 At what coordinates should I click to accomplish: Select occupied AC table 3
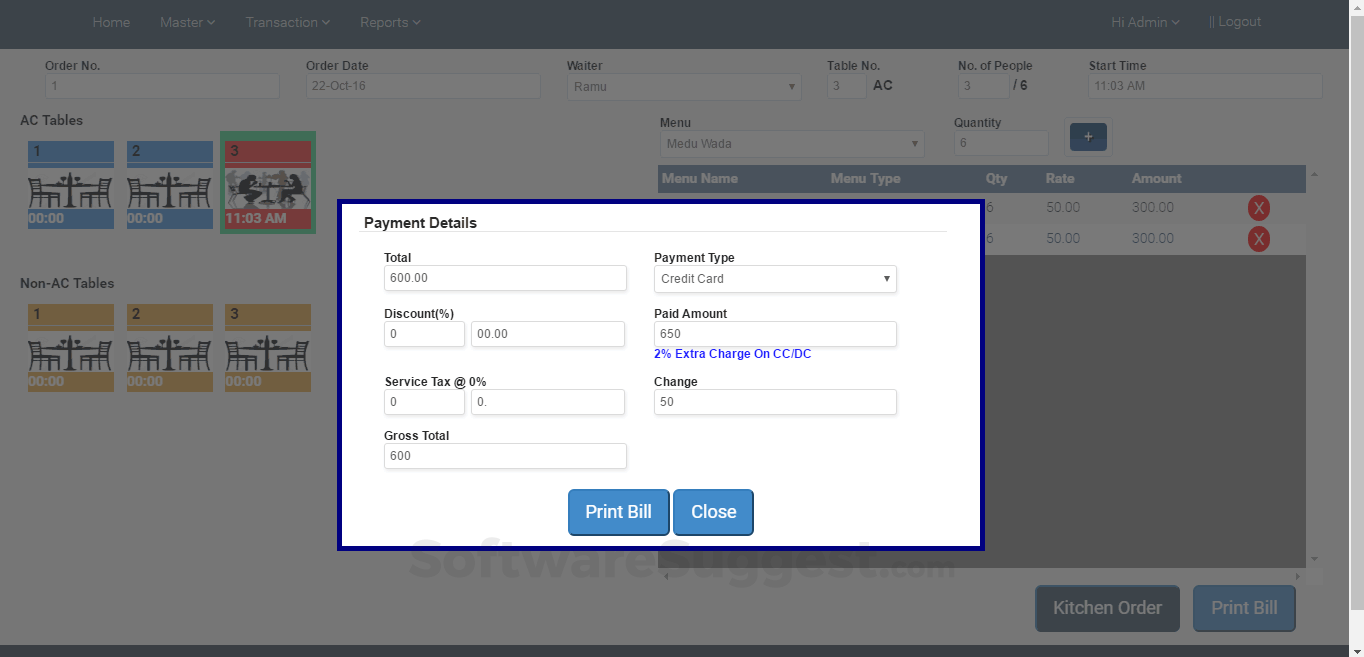point(267,181)
